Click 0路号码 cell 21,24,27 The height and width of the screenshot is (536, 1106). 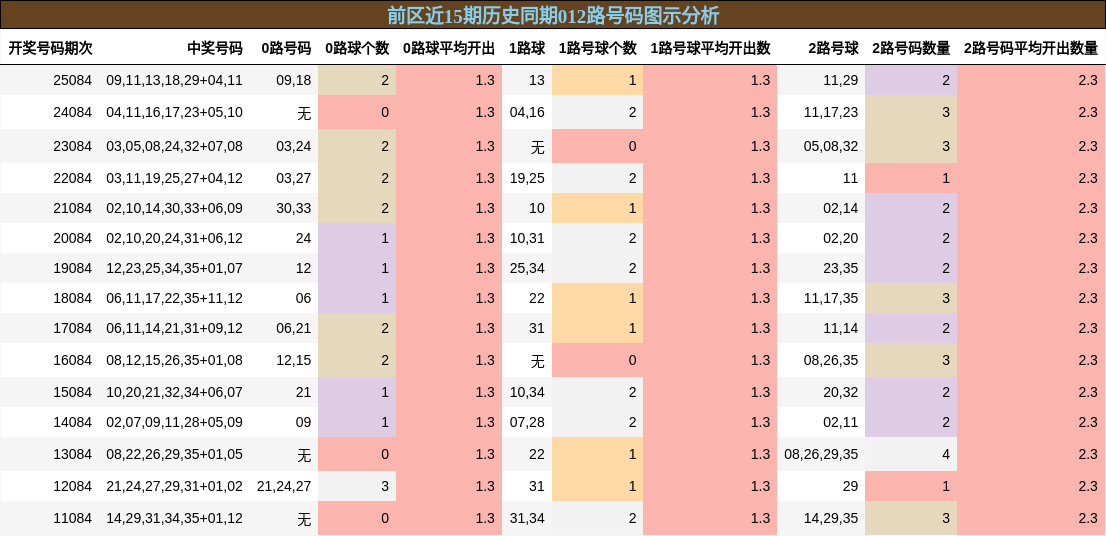(x=284, y=486)
